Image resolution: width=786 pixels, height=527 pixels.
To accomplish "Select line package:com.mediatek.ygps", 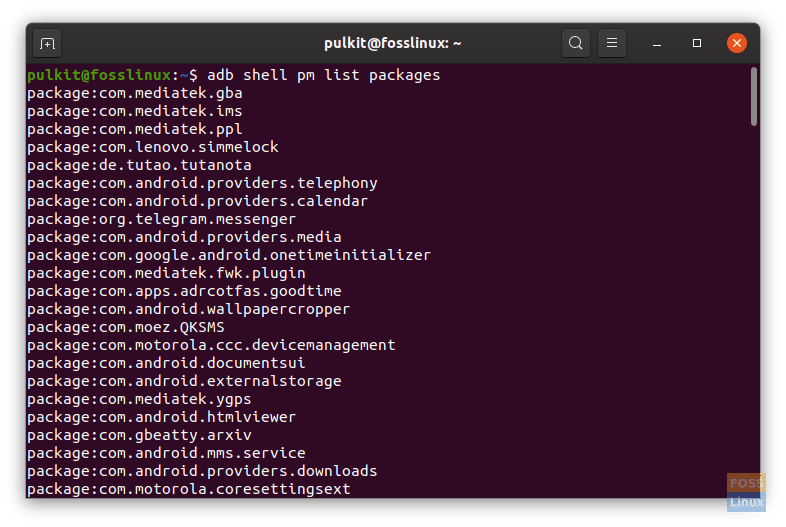I will click(x=139, y=399).
